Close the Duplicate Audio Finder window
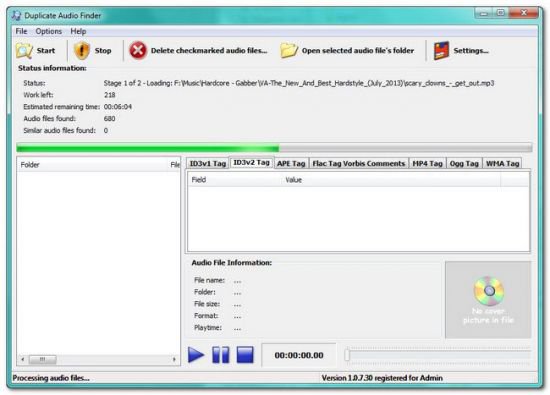The width and height of the screenshot is (550, 395). point(523,13)
